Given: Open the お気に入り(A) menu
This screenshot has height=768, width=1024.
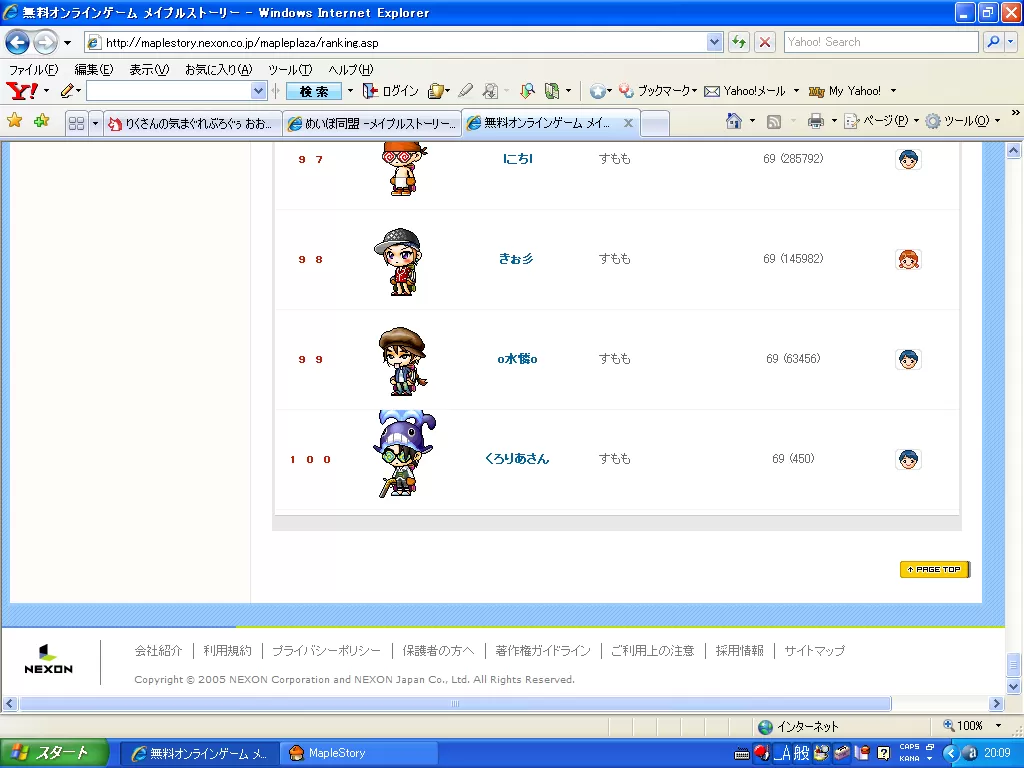Looking at the screenshot, I should [218, 69].
